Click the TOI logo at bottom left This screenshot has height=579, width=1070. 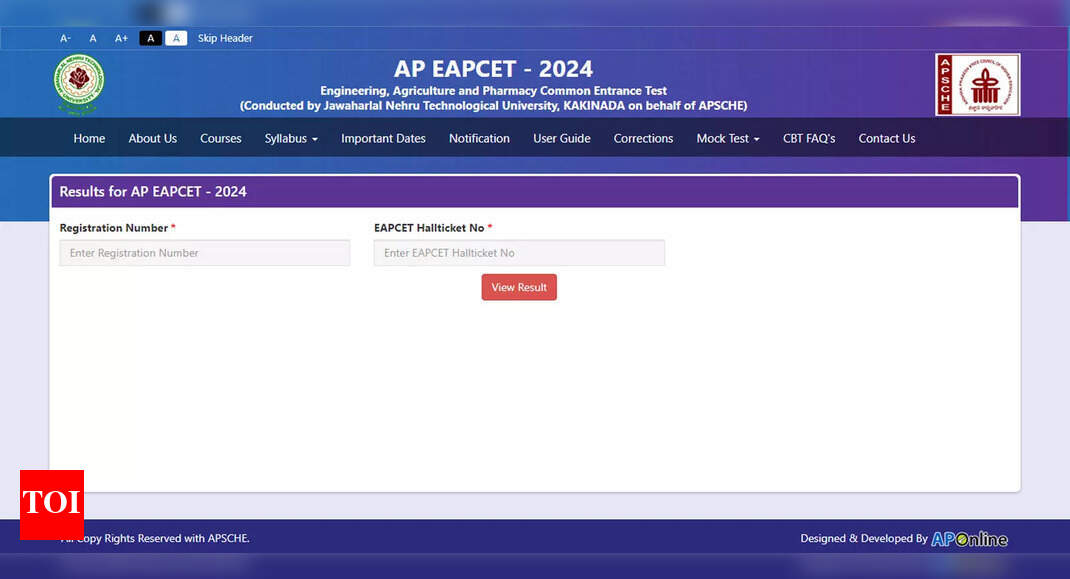(52, 504)
